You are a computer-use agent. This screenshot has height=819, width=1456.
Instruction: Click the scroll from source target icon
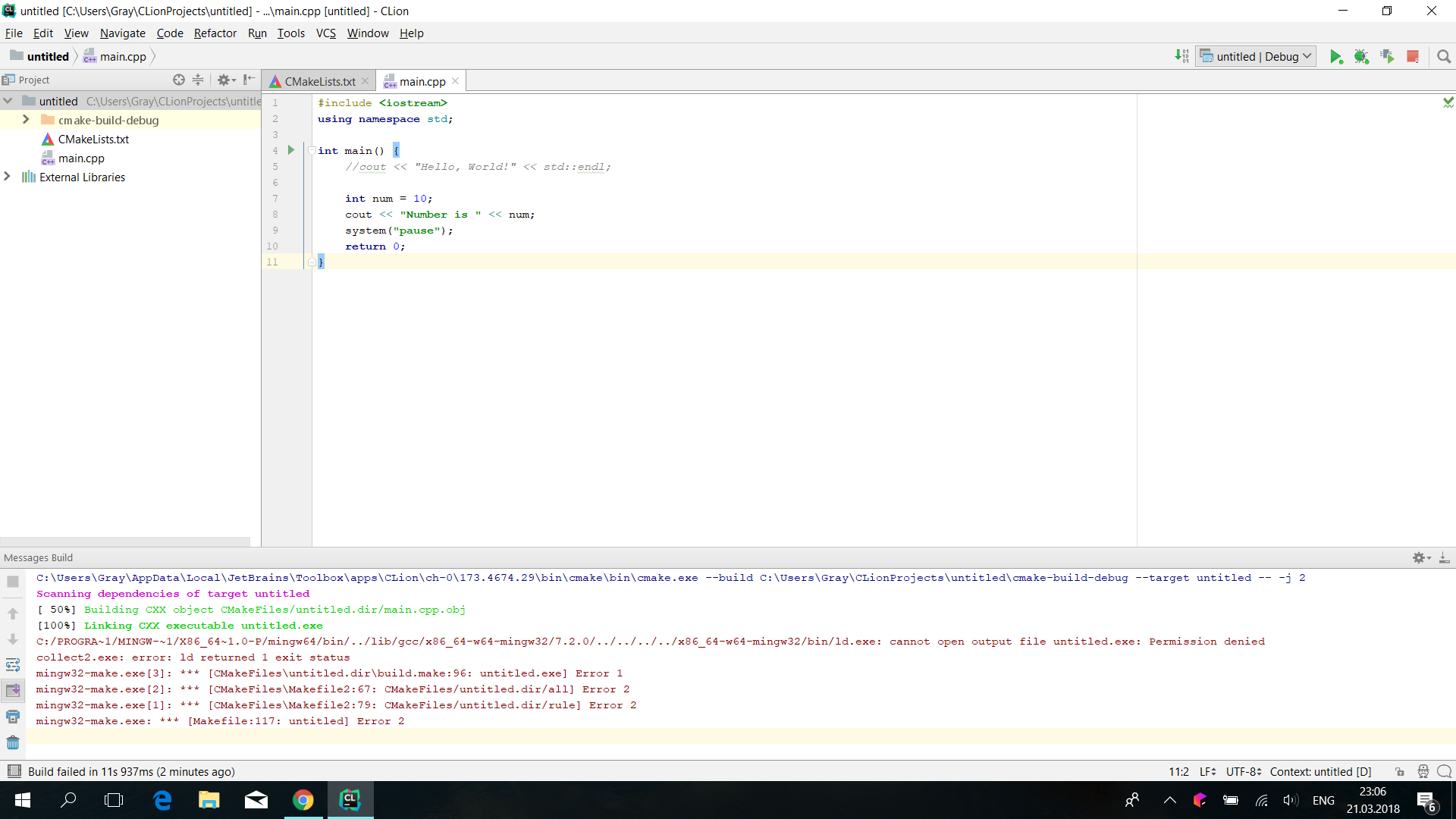click(x=179, y=80)
